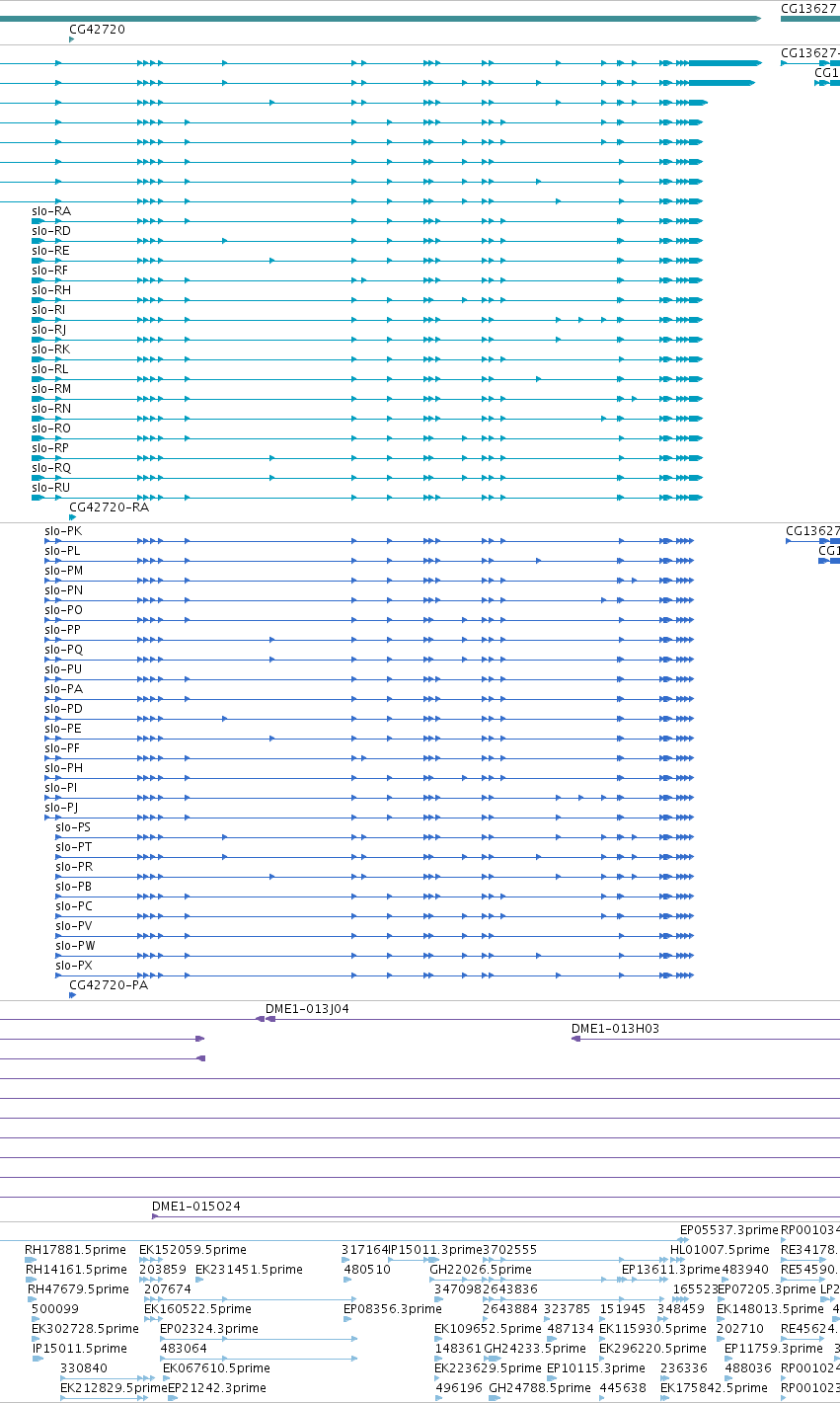The height and width of the screenshot is (1403, 840).
Task: Select the IP15011.5prime EST label
Action: click(80, 1349)
